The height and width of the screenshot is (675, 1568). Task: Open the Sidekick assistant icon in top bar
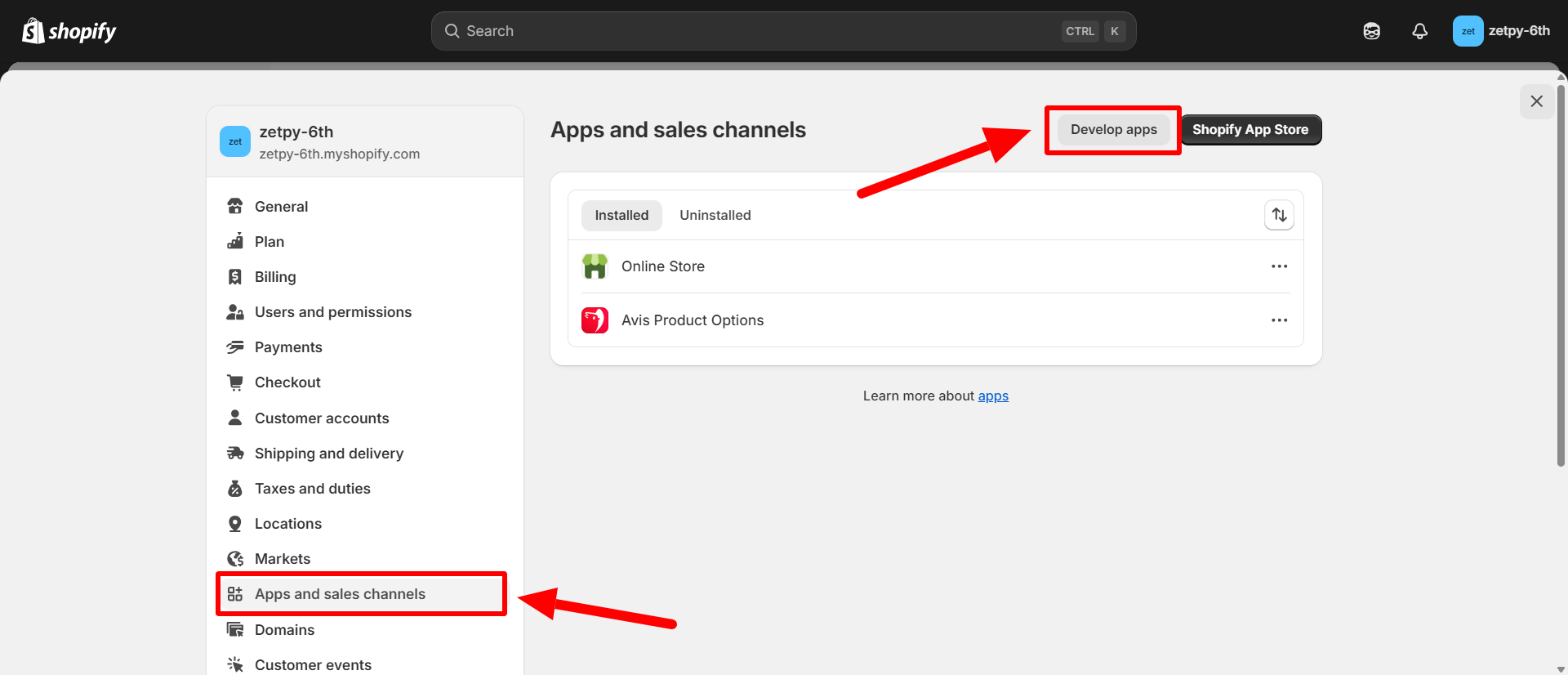click(x=1371, y=31)
